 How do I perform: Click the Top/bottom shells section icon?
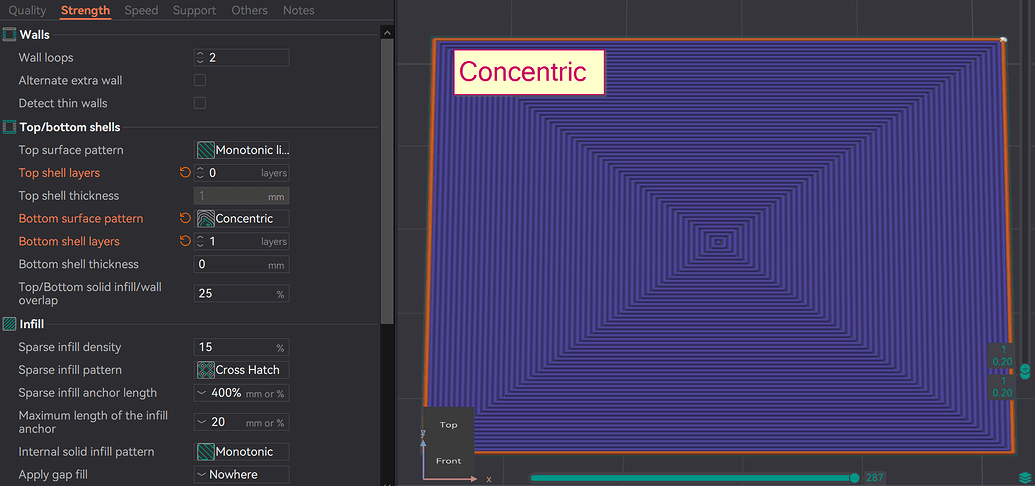(9, 127)
